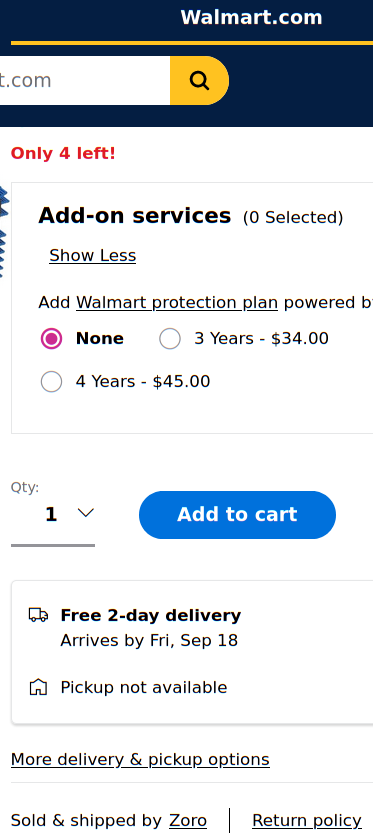The image size is (373, 838).
Task: Open More delivery & pickup options
Action: point(140,759)
